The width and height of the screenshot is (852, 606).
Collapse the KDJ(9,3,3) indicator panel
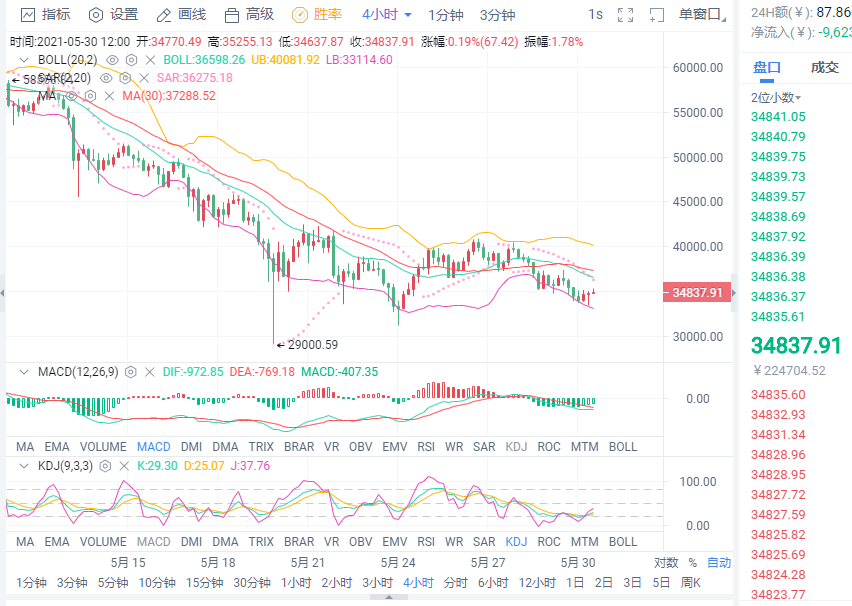point(22,466)
